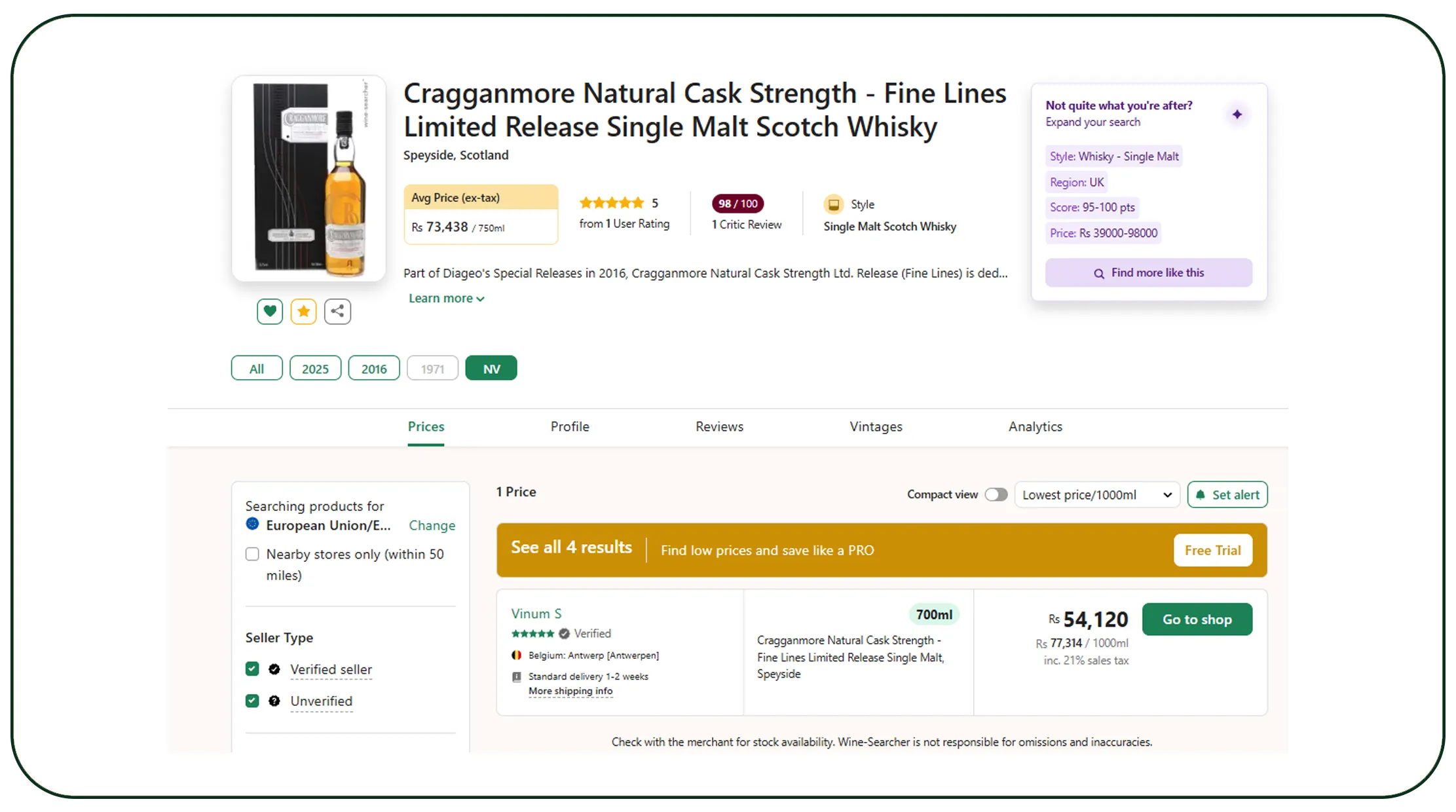Screen dimensions: 1456x812
Task: Click the purple sparkle icon in the expand search card
Action: (x=1237, y=115)
